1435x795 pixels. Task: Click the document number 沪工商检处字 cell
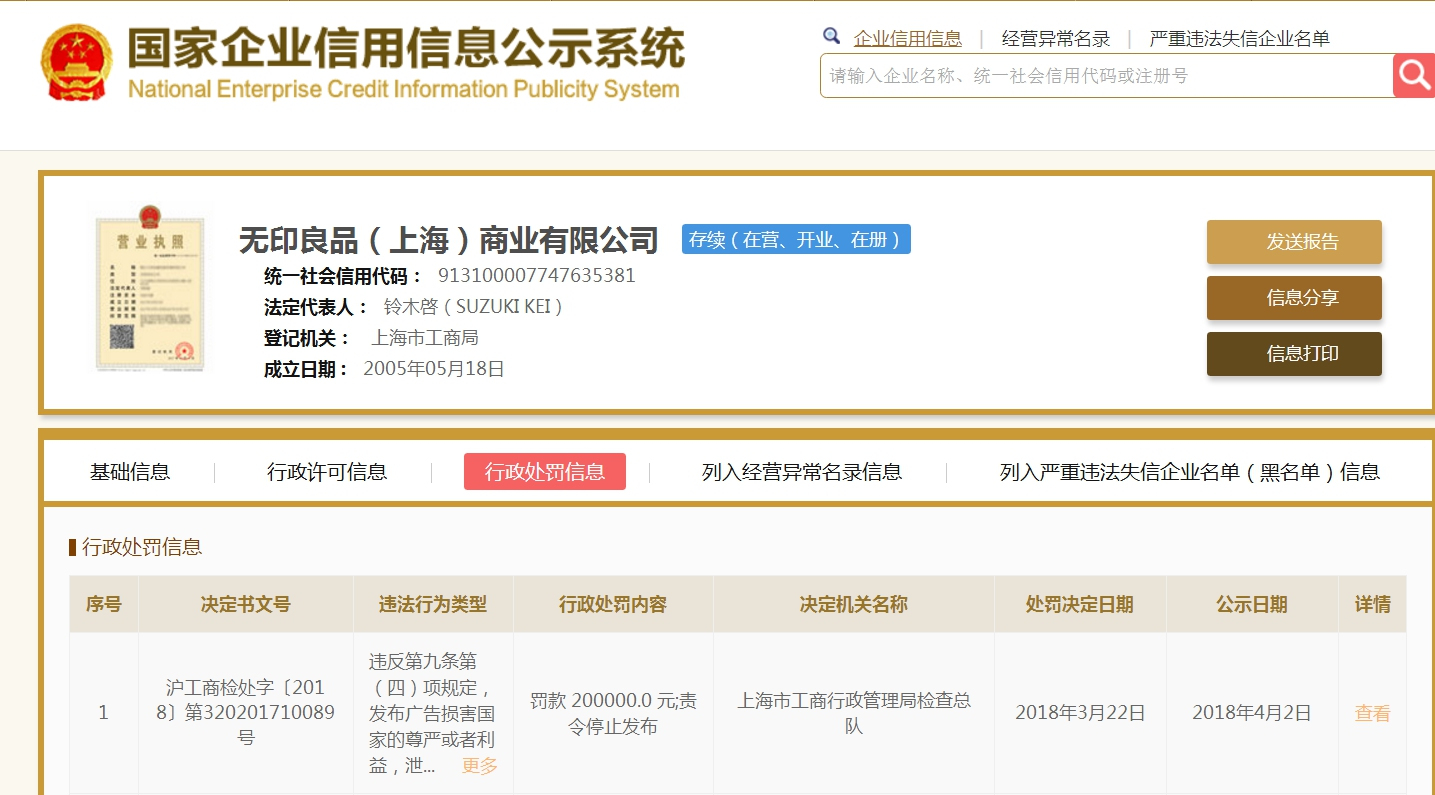[246, 713]
